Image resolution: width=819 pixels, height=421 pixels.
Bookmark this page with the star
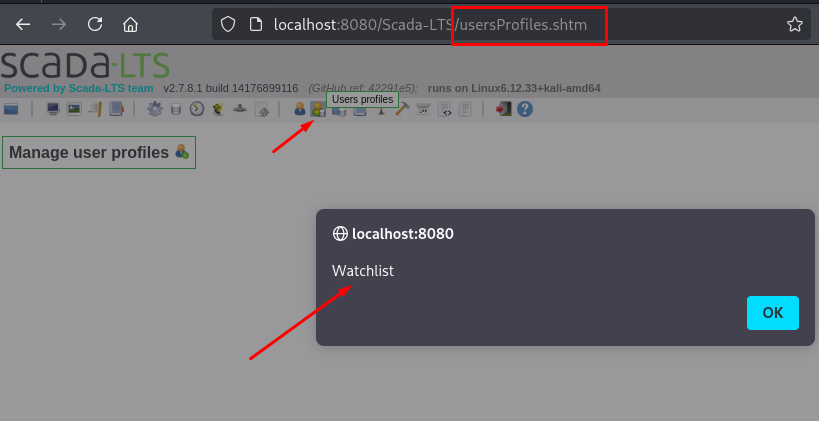click(x=794, y=24)
